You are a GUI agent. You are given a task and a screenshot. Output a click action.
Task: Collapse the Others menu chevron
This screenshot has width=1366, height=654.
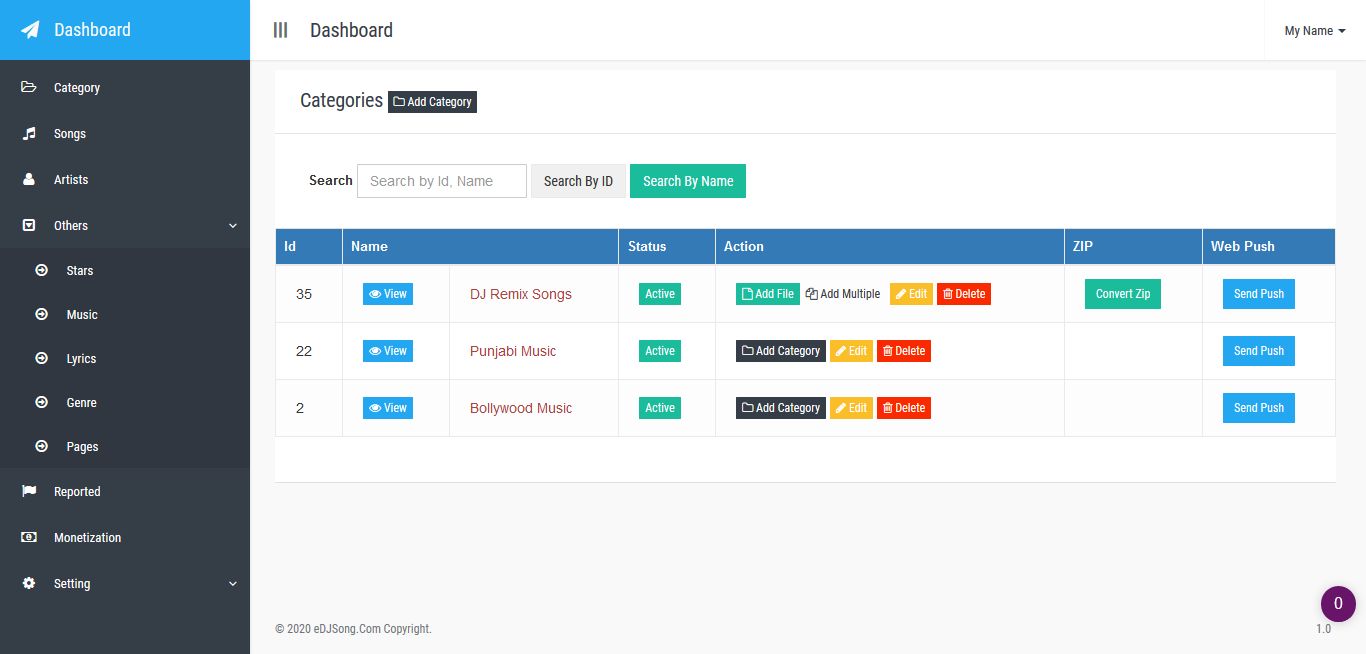pyautogui.click(x=233, y=226)
